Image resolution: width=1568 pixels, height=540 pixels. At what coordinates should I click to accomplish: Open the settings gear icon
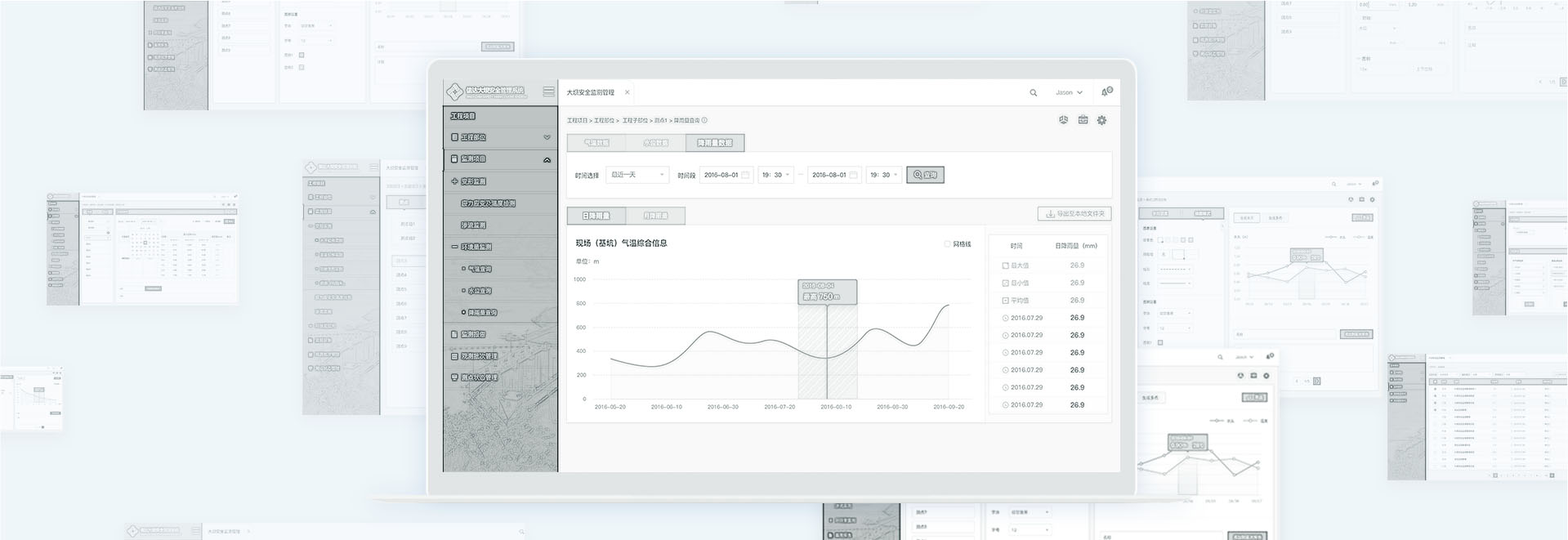tap(1101, 120)
